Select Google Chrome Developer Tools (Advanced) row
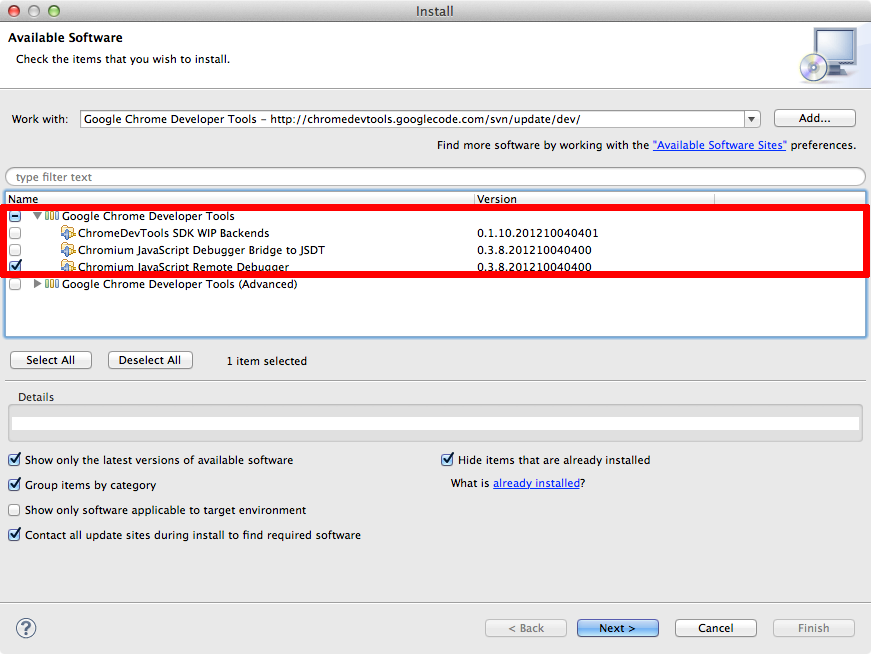Screen dimensions: 871x654 click(x=436, y=284)
